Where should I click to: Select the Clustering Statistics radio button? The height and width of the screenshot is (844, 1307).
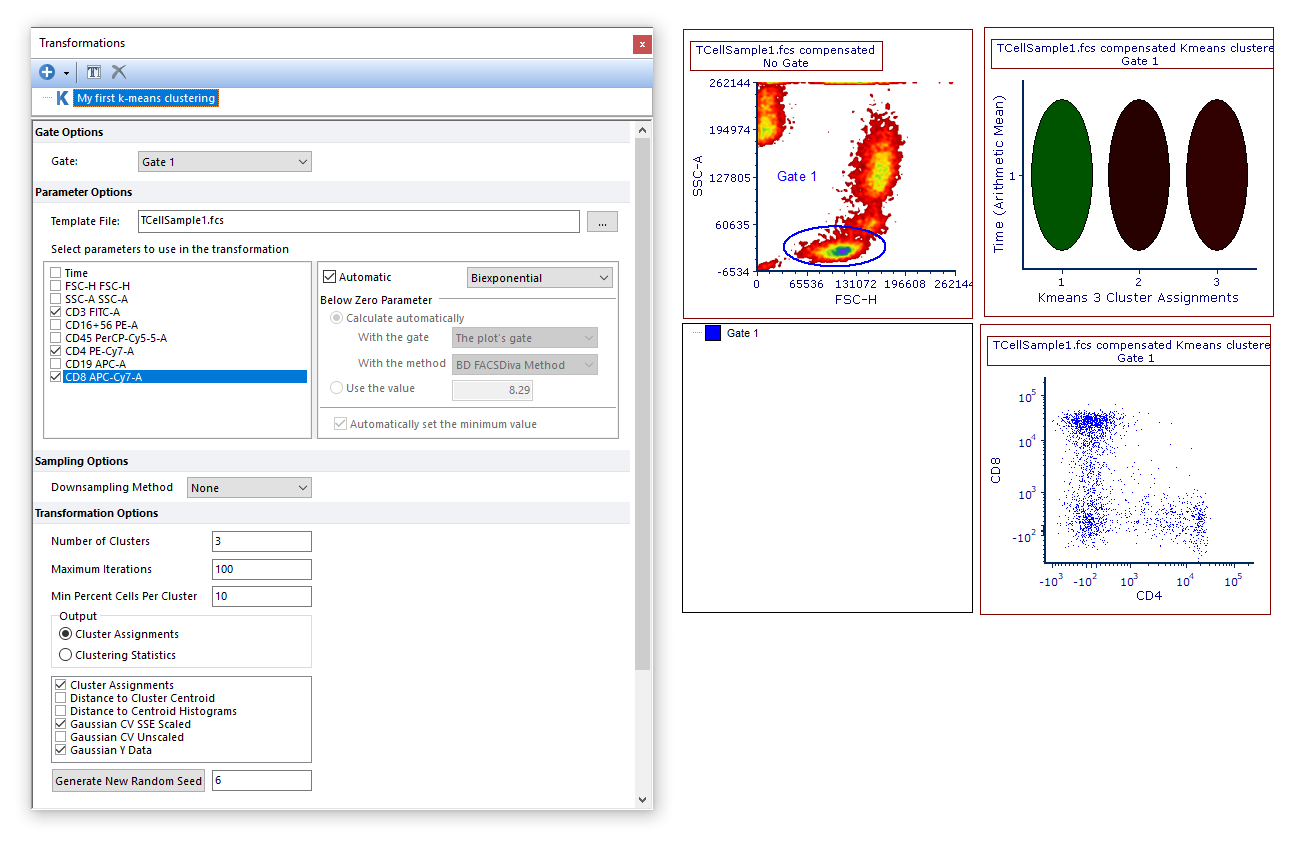(x=66, y=655)
